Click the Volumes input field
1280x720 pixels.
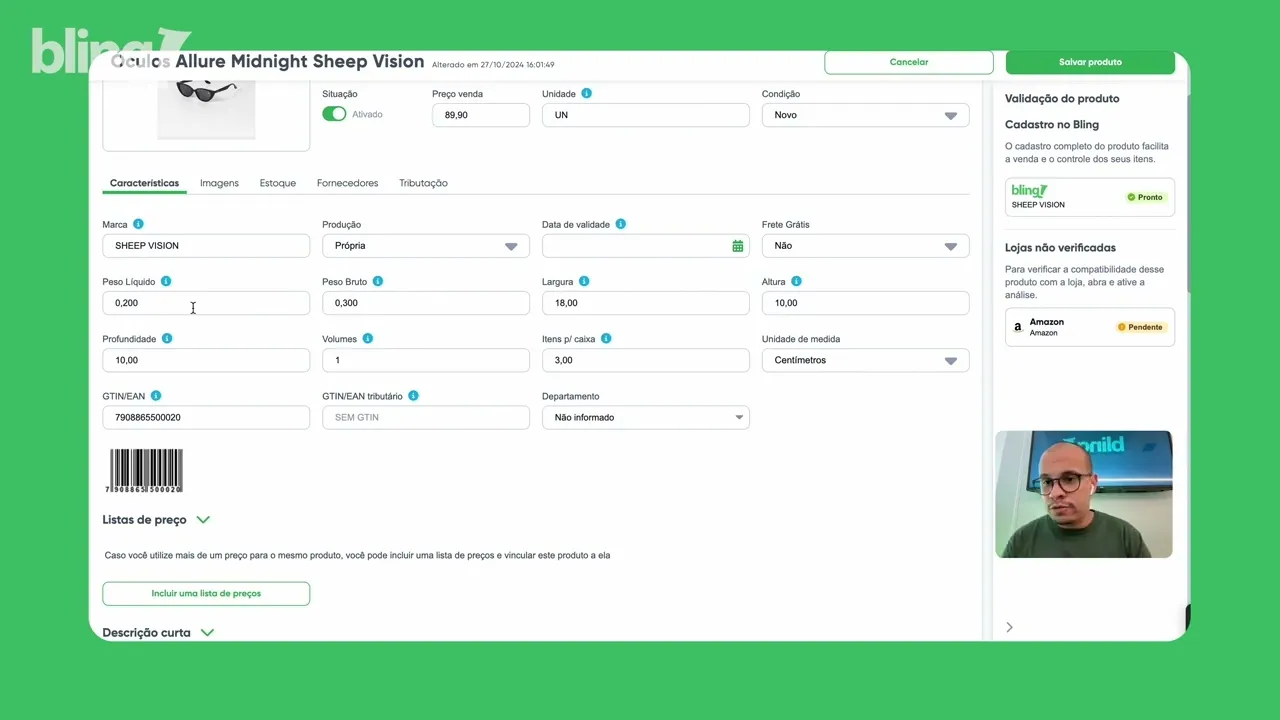[x=426, y=360]
